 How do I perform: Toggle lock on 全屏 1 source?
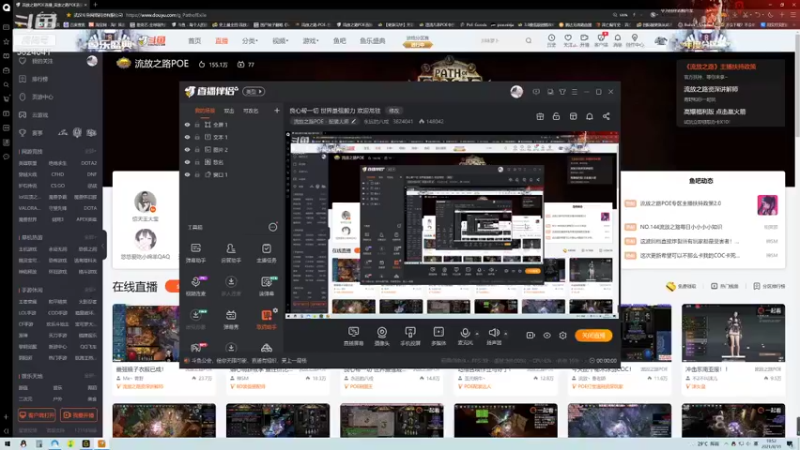tap(197, 124)
